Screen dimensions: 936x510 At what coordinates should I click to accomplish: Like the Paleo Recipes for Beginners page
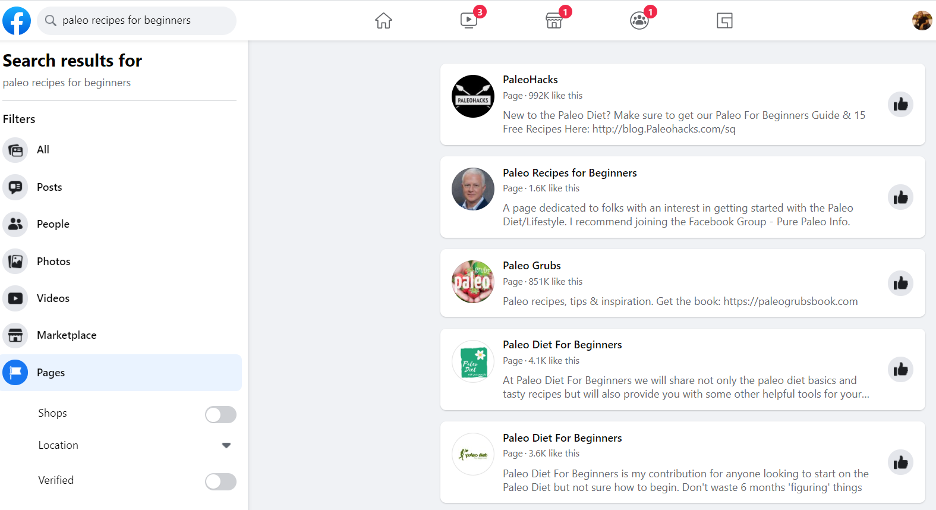pos(900,198)
